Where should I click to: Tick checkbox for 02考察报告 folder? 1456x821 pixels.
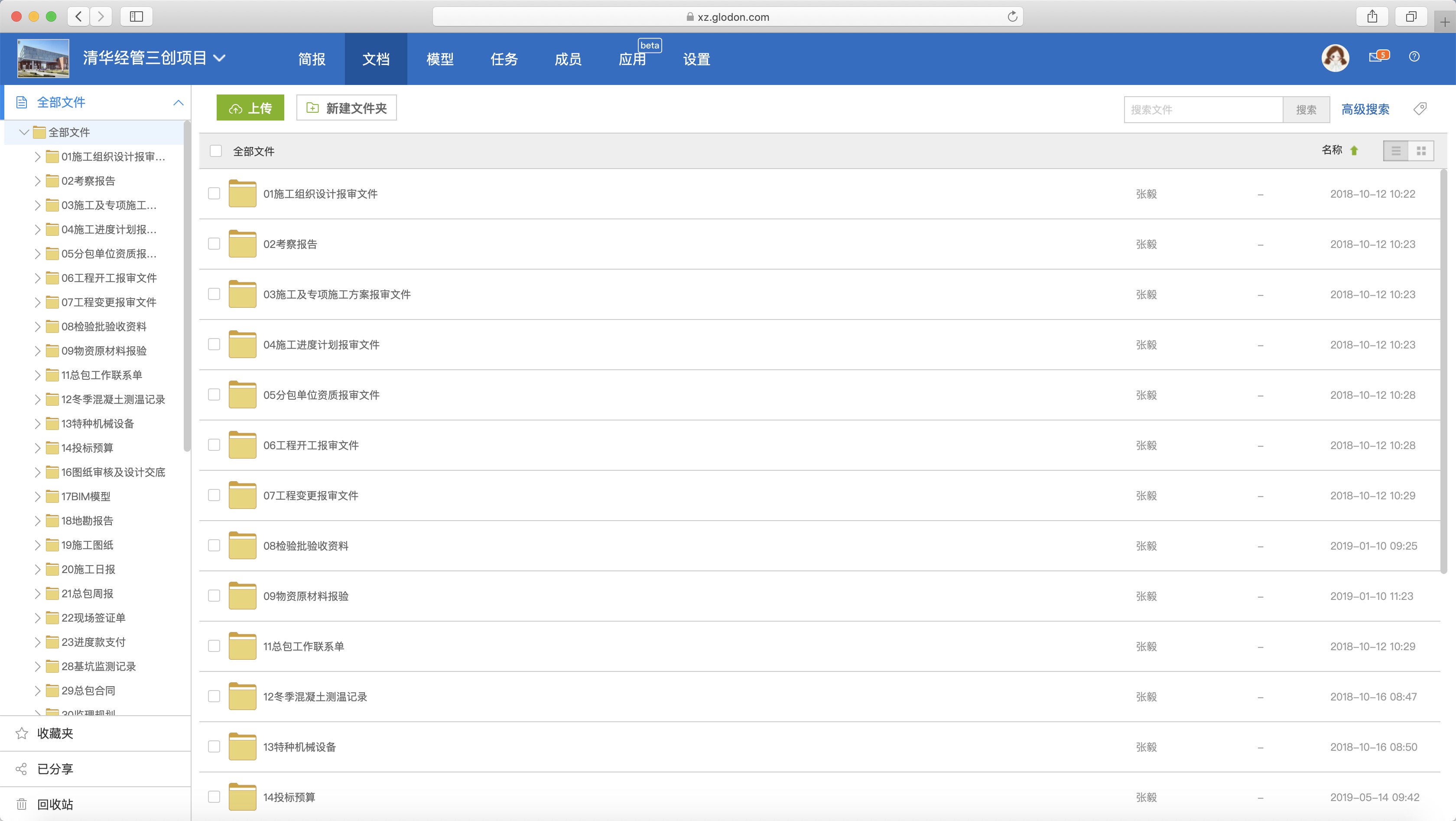(214, 244)
